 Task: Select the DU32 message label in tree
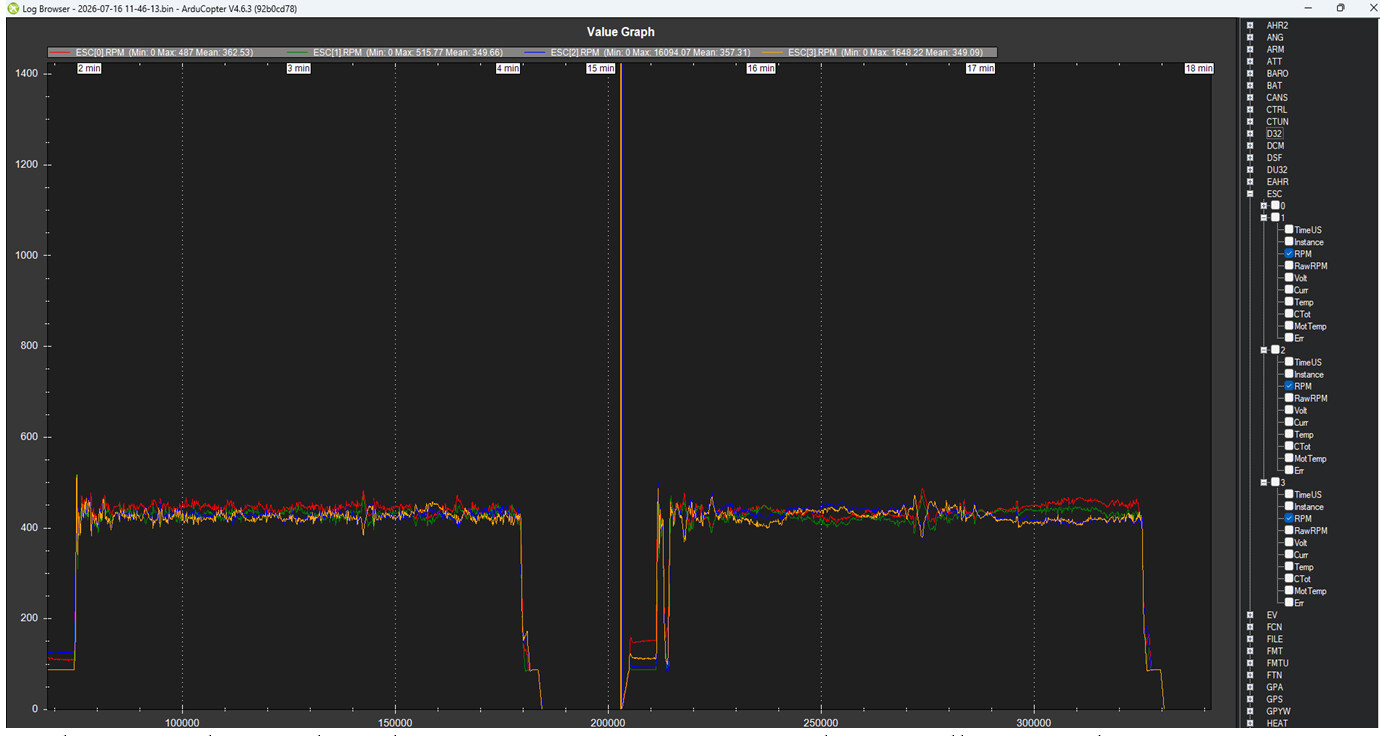coord(1277,169)
